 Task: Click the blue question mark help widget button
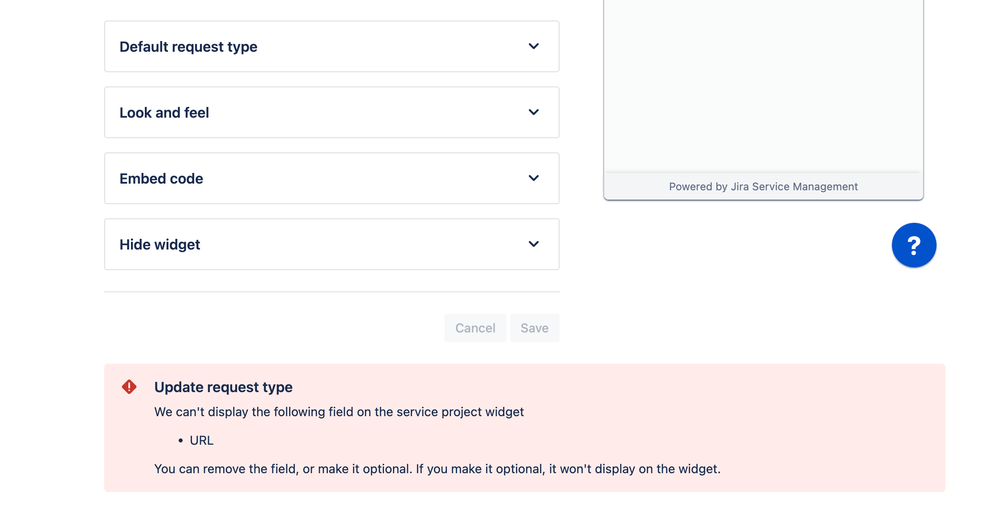(913, 245)
